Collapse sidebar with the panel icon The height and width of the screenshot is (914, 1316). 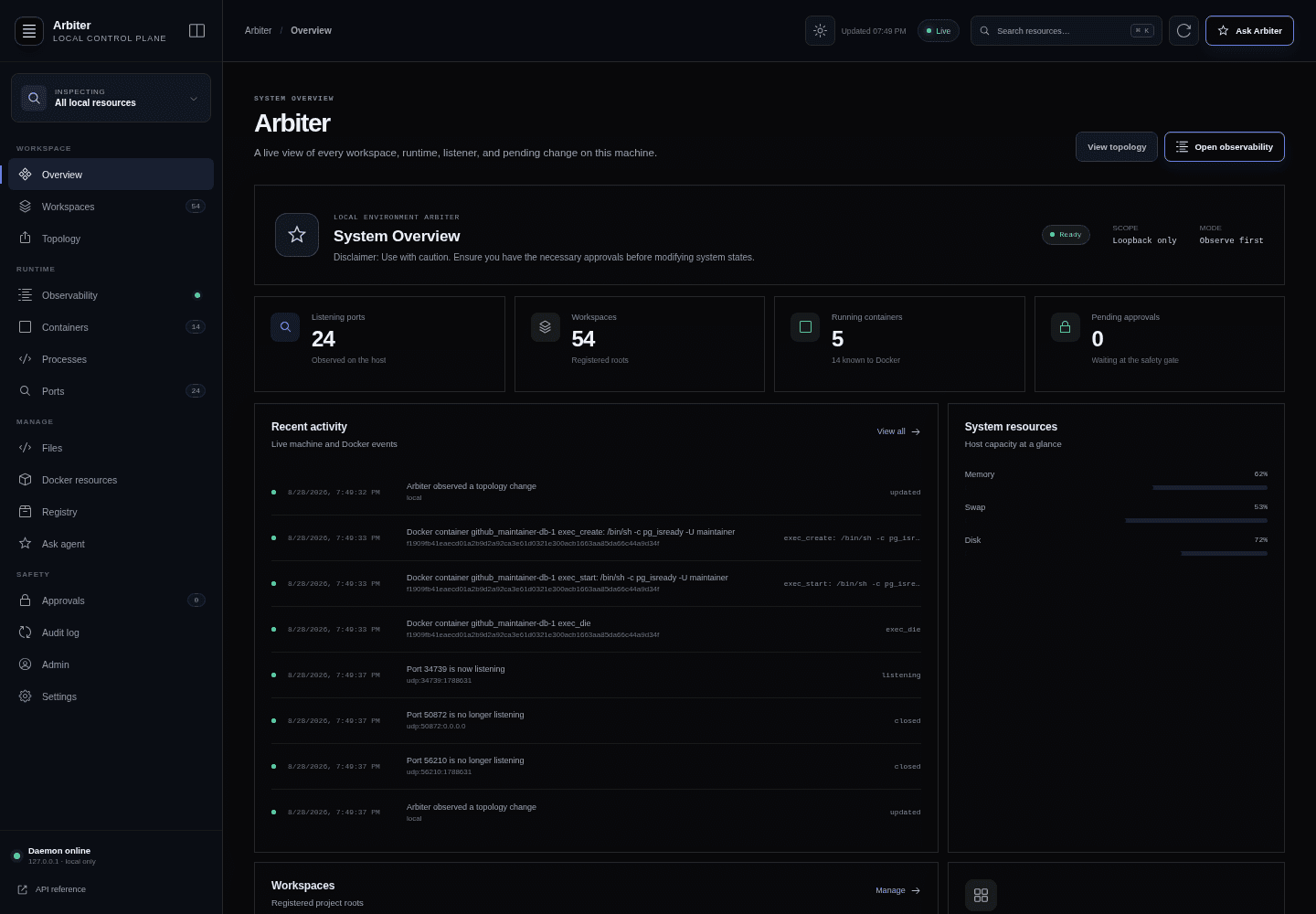point(196,31)
